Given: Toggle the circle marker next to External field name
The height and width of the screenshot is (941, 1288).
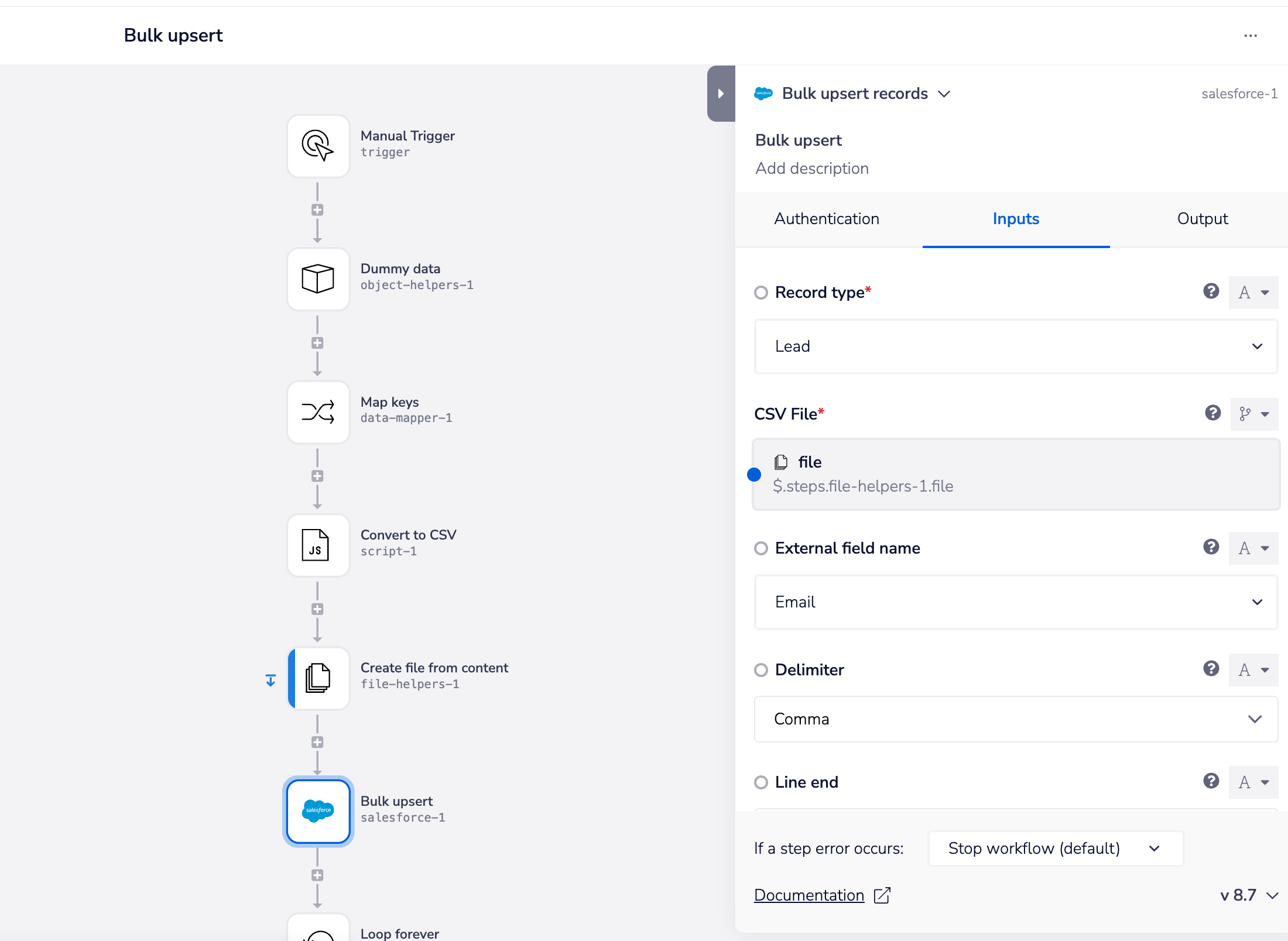Looking at the screenshot, I should point(761,548).
